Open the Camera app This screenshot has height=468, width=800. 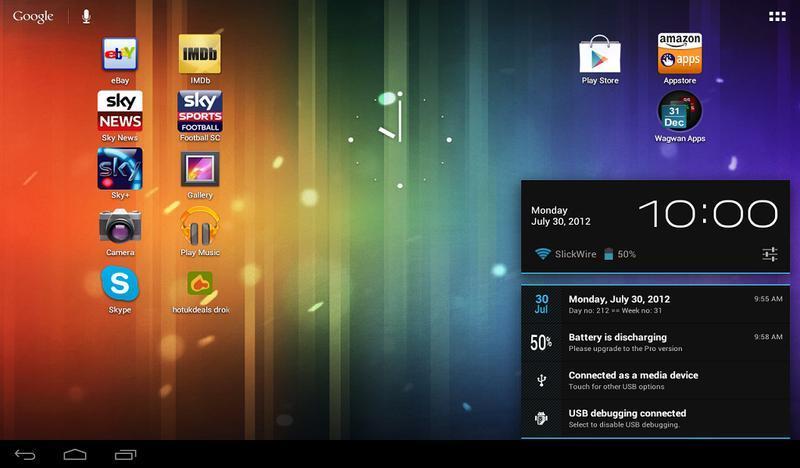tap(119, 226)
